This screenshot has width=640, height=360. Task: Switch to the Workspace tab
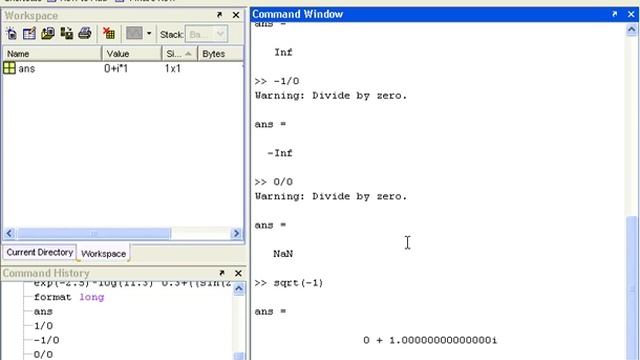point(103,253)
